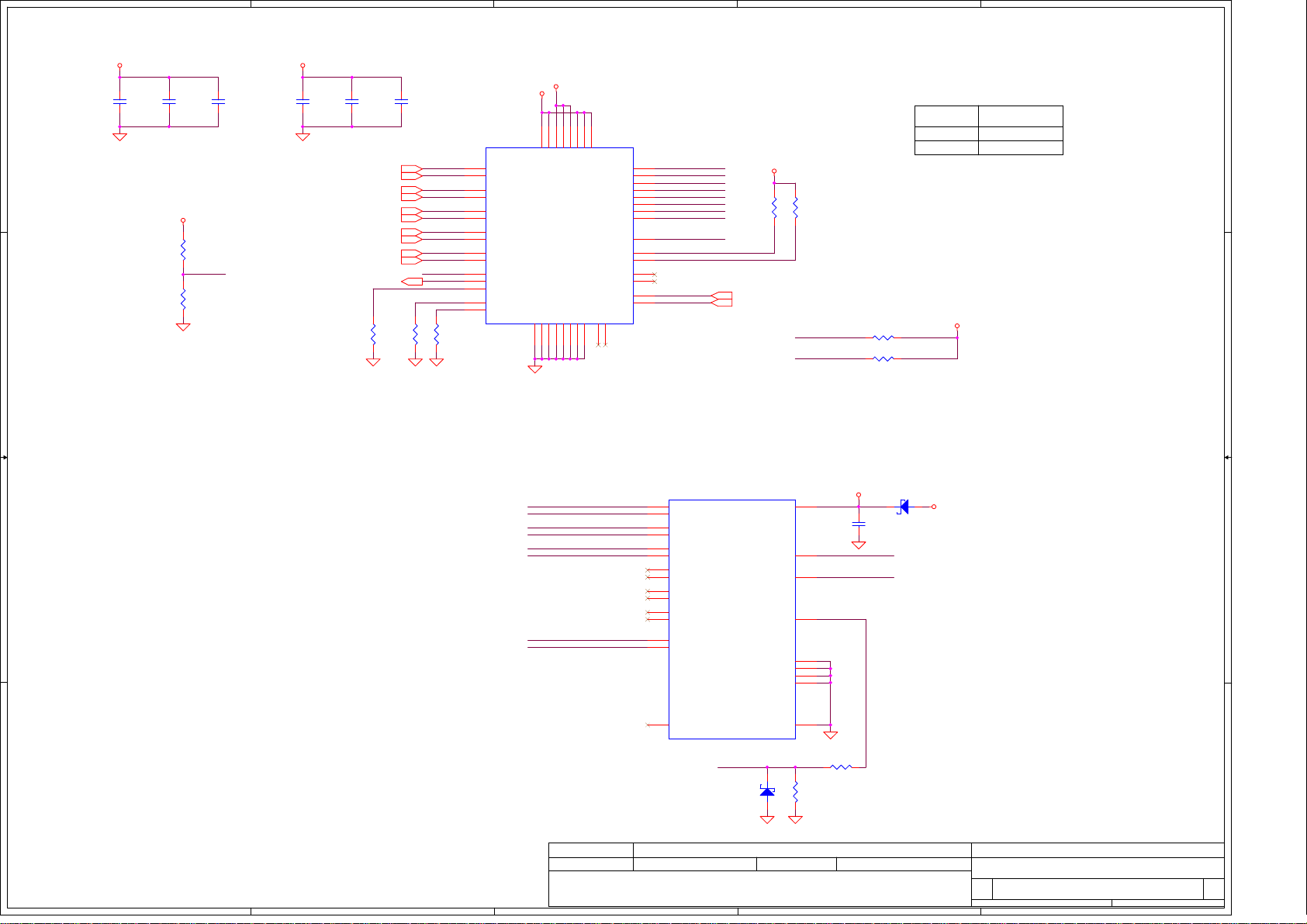Click the lower of two horizontal pull-up resistors
Screen dimensions: 1307x924
click(x=883, y=358)
